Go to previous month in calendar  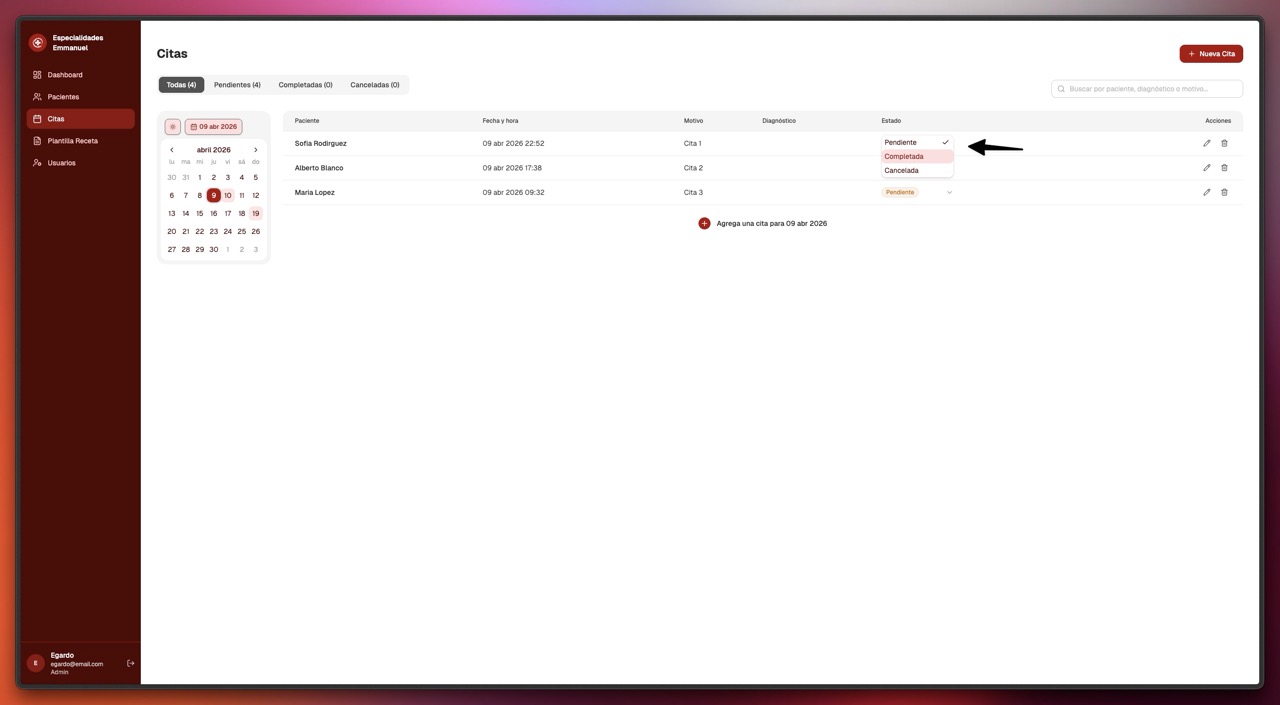pos(171,150)
